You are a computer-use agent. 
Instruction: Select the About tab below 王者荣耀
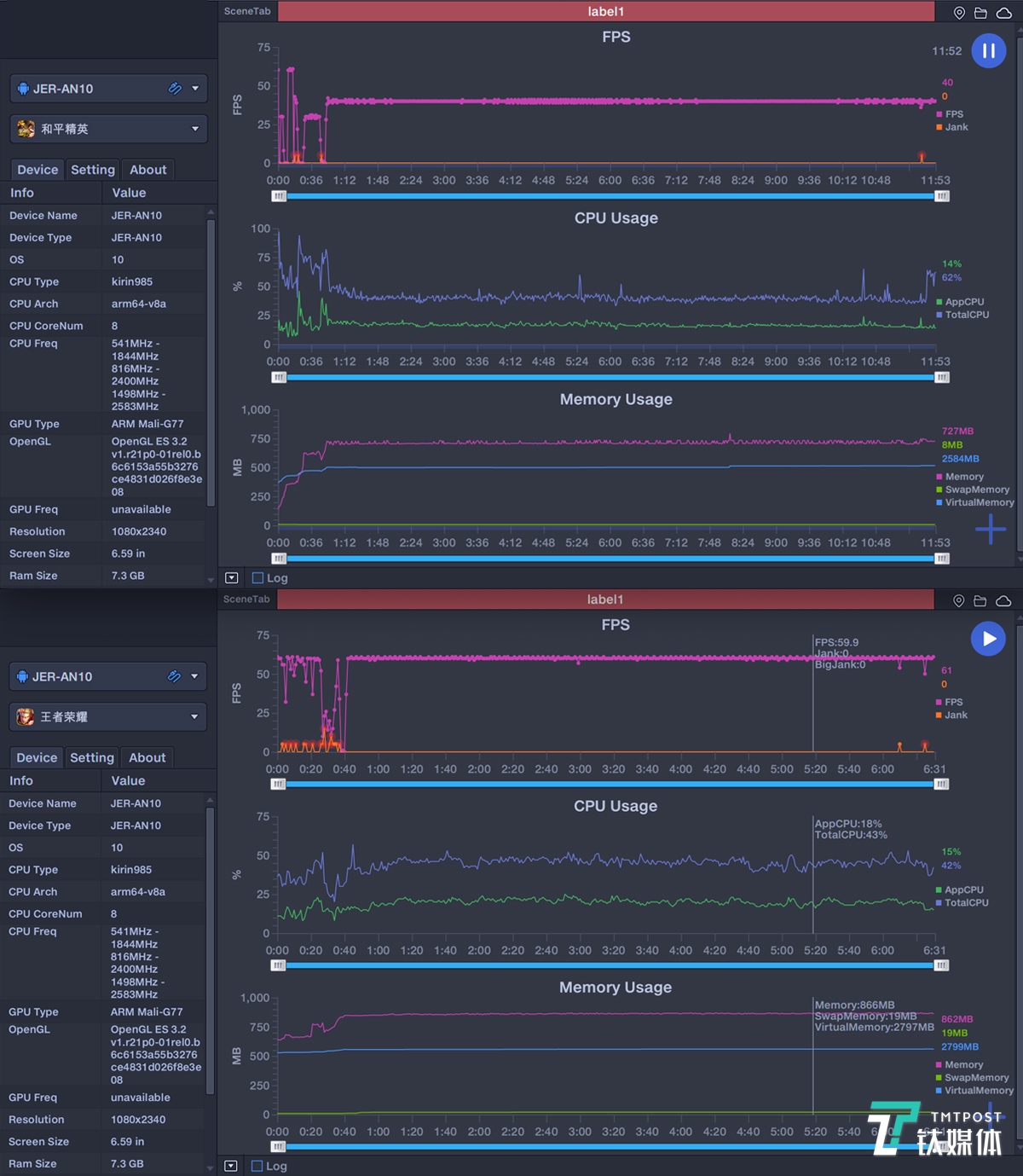pos(147,757)
